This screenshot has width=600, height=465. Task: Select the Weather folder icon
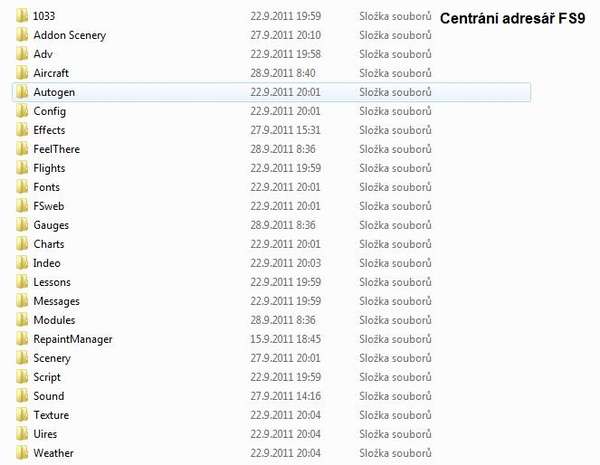(x=22, y=453)
